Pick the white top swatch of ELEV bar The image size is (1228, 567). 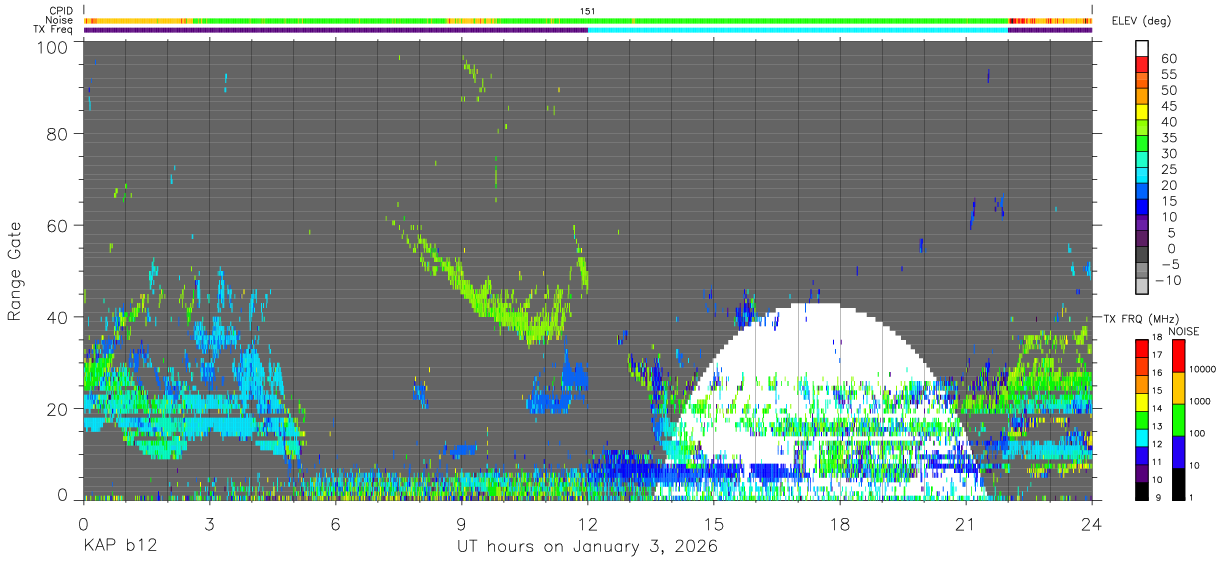click(1142, 49)
